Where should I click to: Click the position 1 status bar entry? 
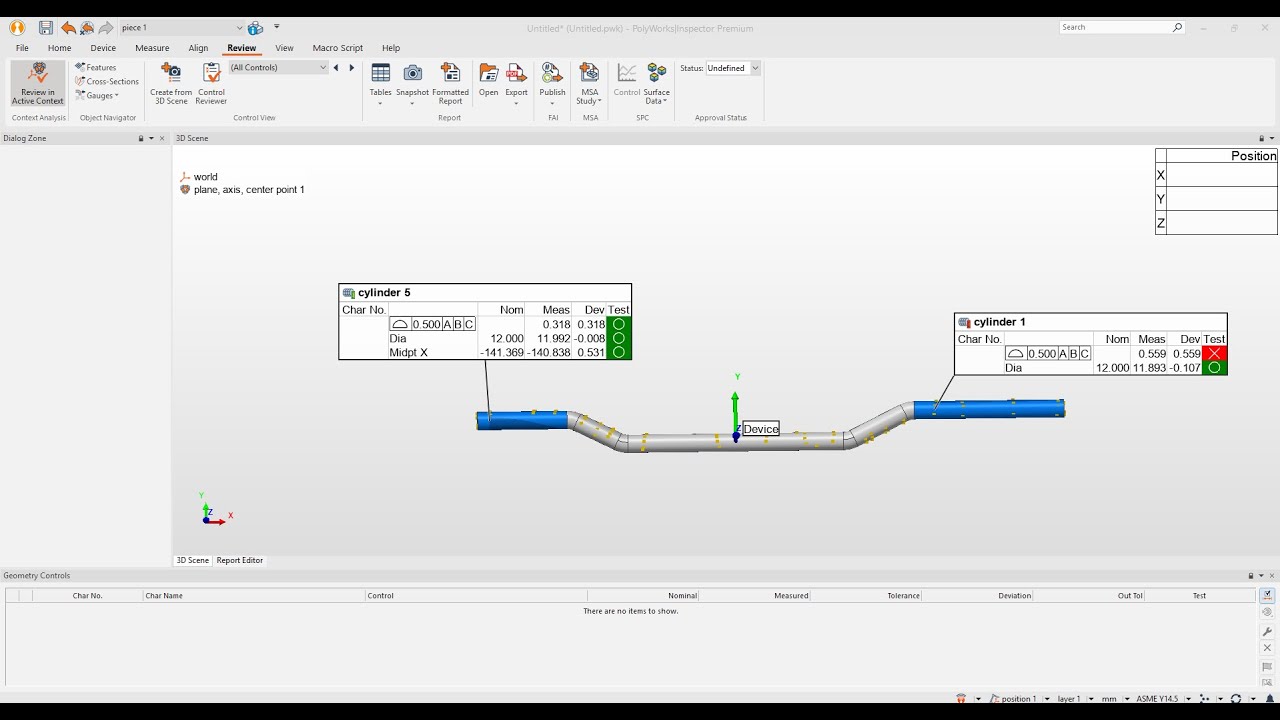pyautogui.click(x=1013, y=699)
